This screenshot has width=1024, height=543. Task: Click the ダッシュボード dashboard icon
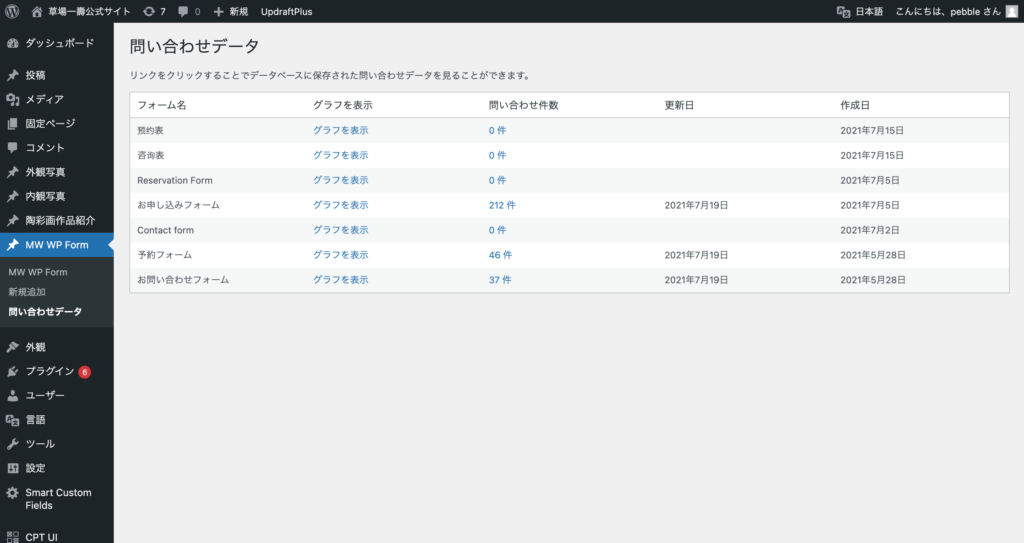pos(12,43)
